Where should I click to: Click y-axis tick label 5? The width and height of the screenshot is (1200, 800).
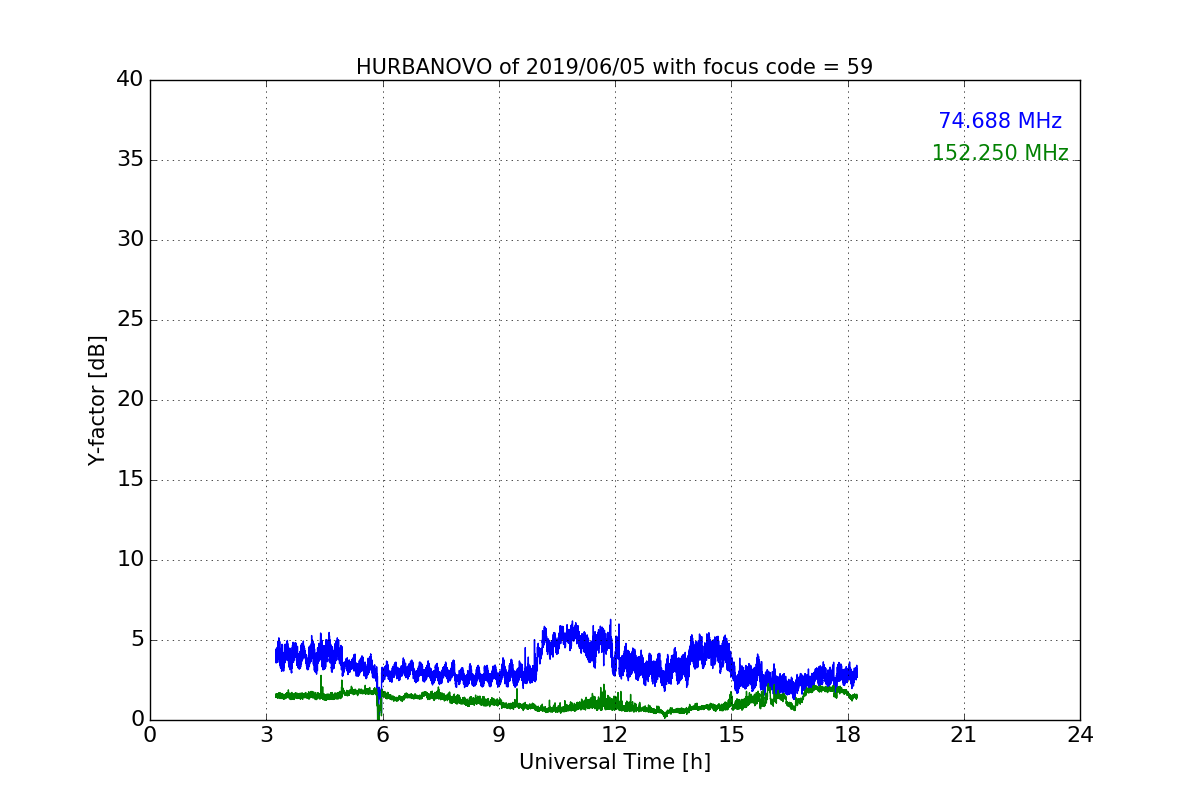click(136, 640)
